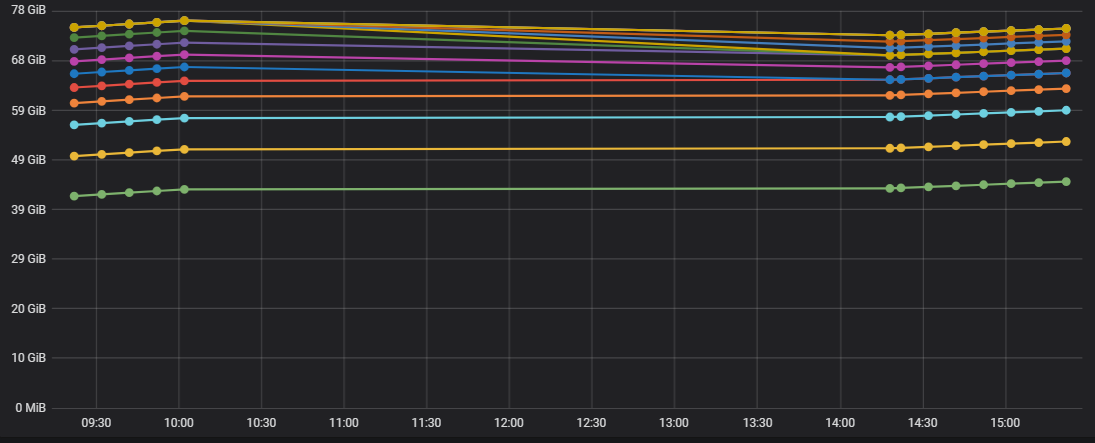Click the lowest green line at 12:00
This screenshot has height=443, width=1095.
(509, 189)
